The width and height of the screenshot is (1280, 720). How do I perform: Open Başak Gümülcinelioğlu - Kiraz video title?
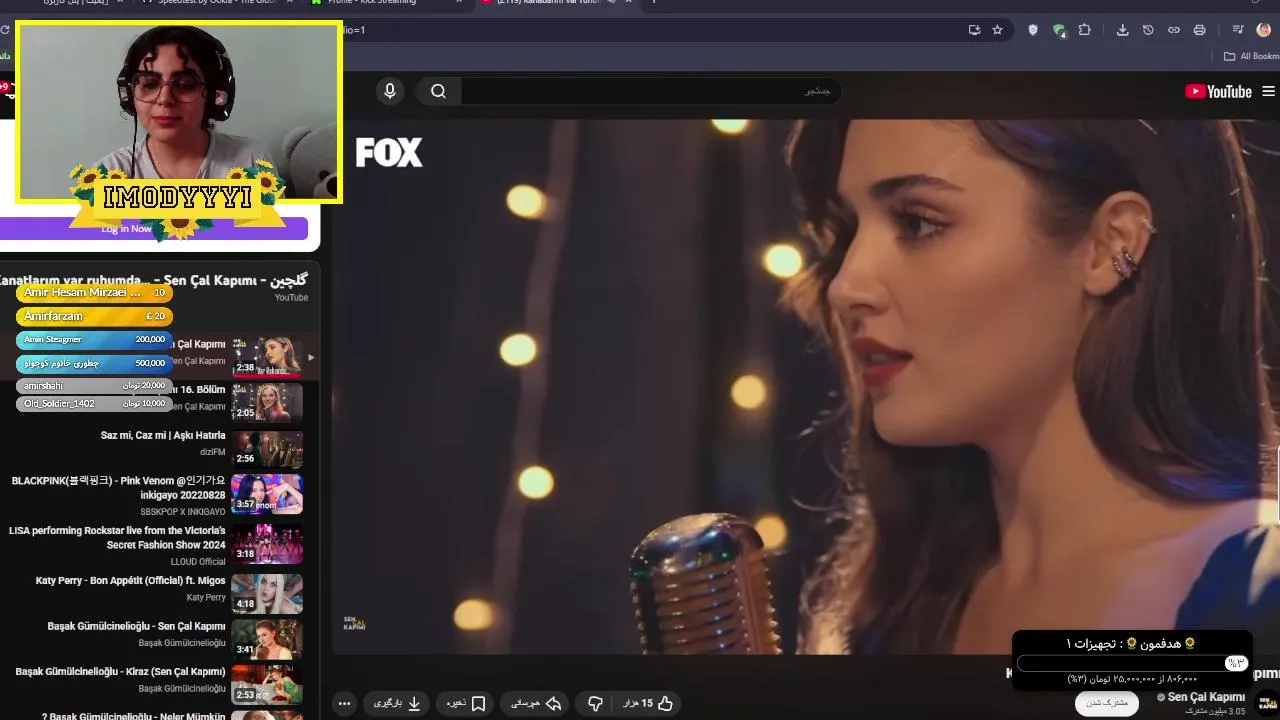[x=121, y=672]
